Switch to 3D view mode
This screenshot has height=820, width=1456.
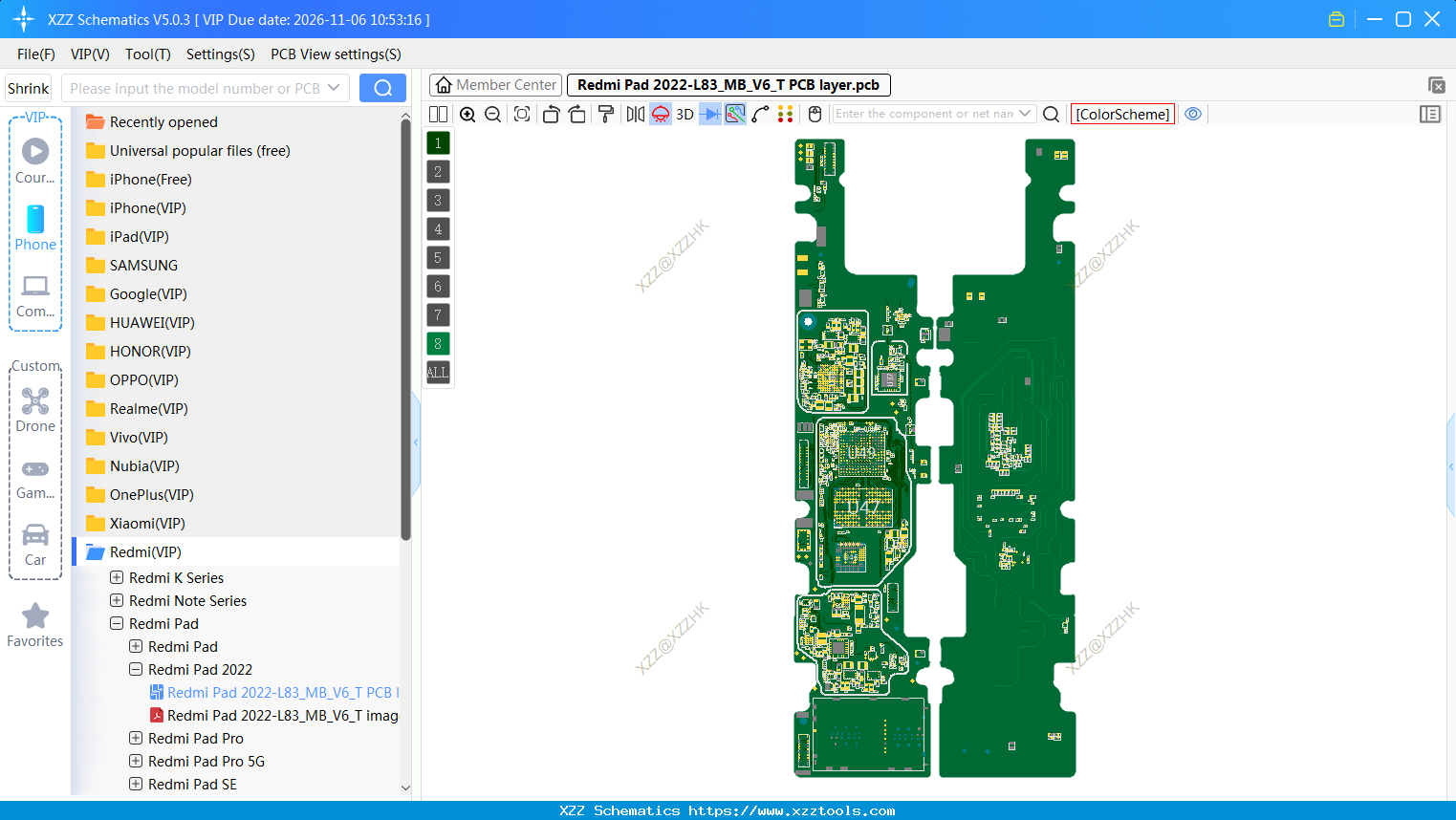click(x=683, y=114)
